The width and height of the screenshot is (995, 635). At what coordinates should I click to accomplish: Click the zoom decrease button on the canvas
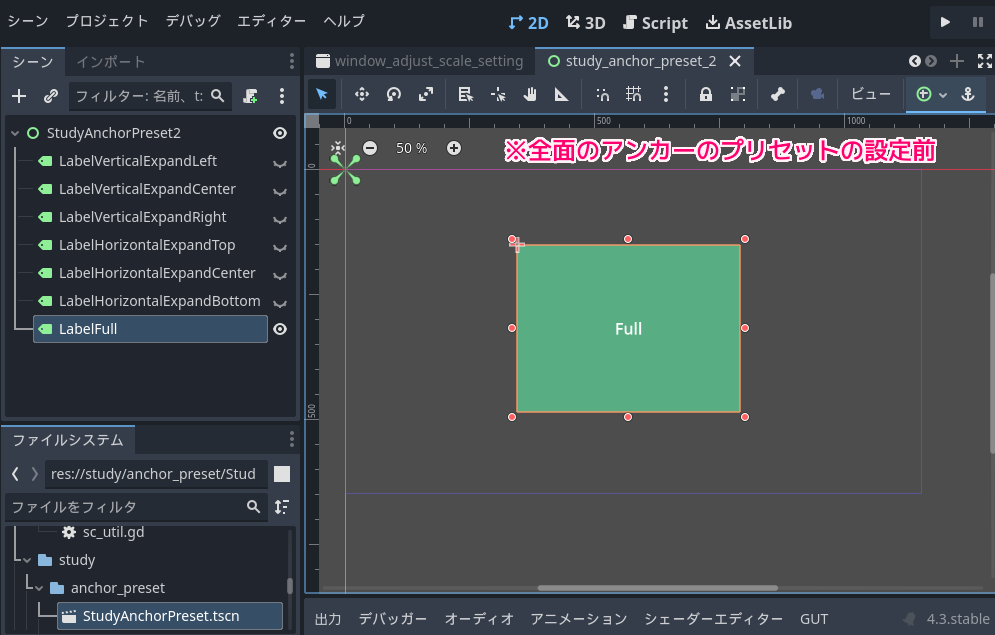(370, 147)
